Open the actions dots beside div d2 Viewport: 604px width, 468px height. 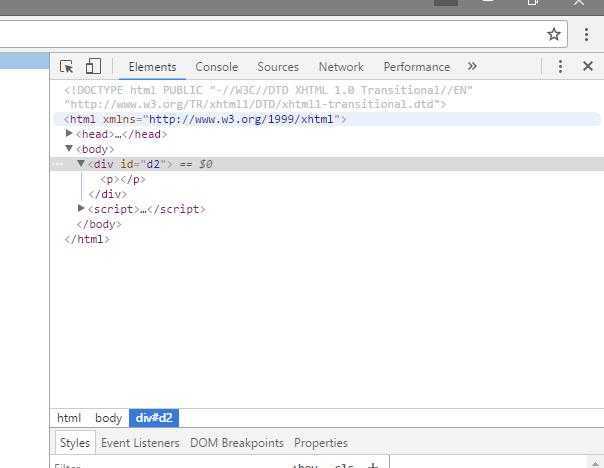[x=58, y=164]
